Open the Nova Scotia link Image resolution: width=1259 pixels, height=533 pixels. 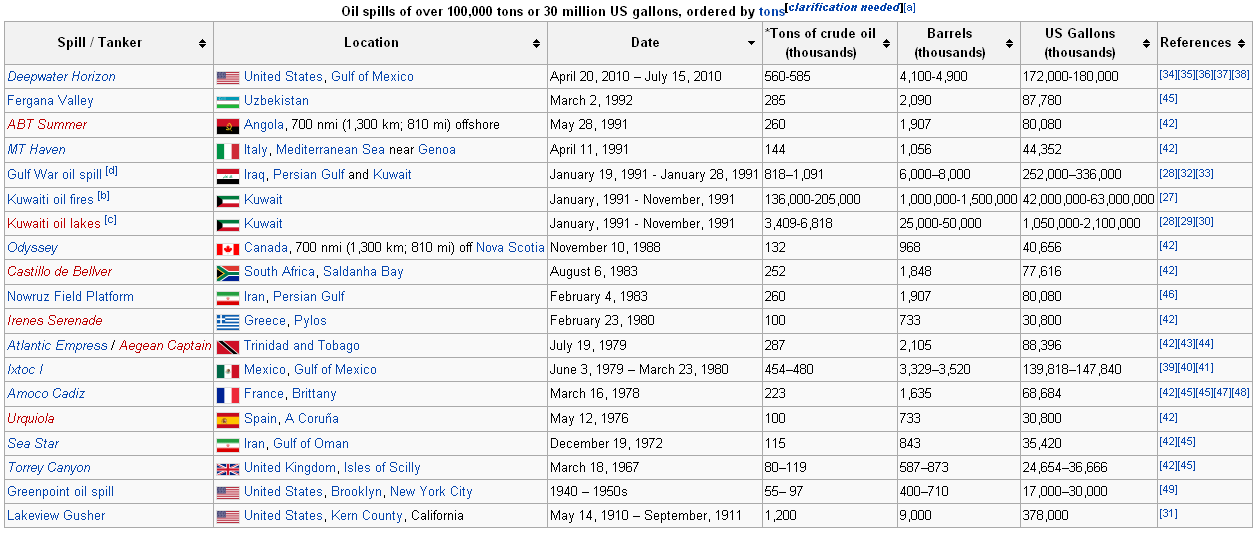[510, 248]
